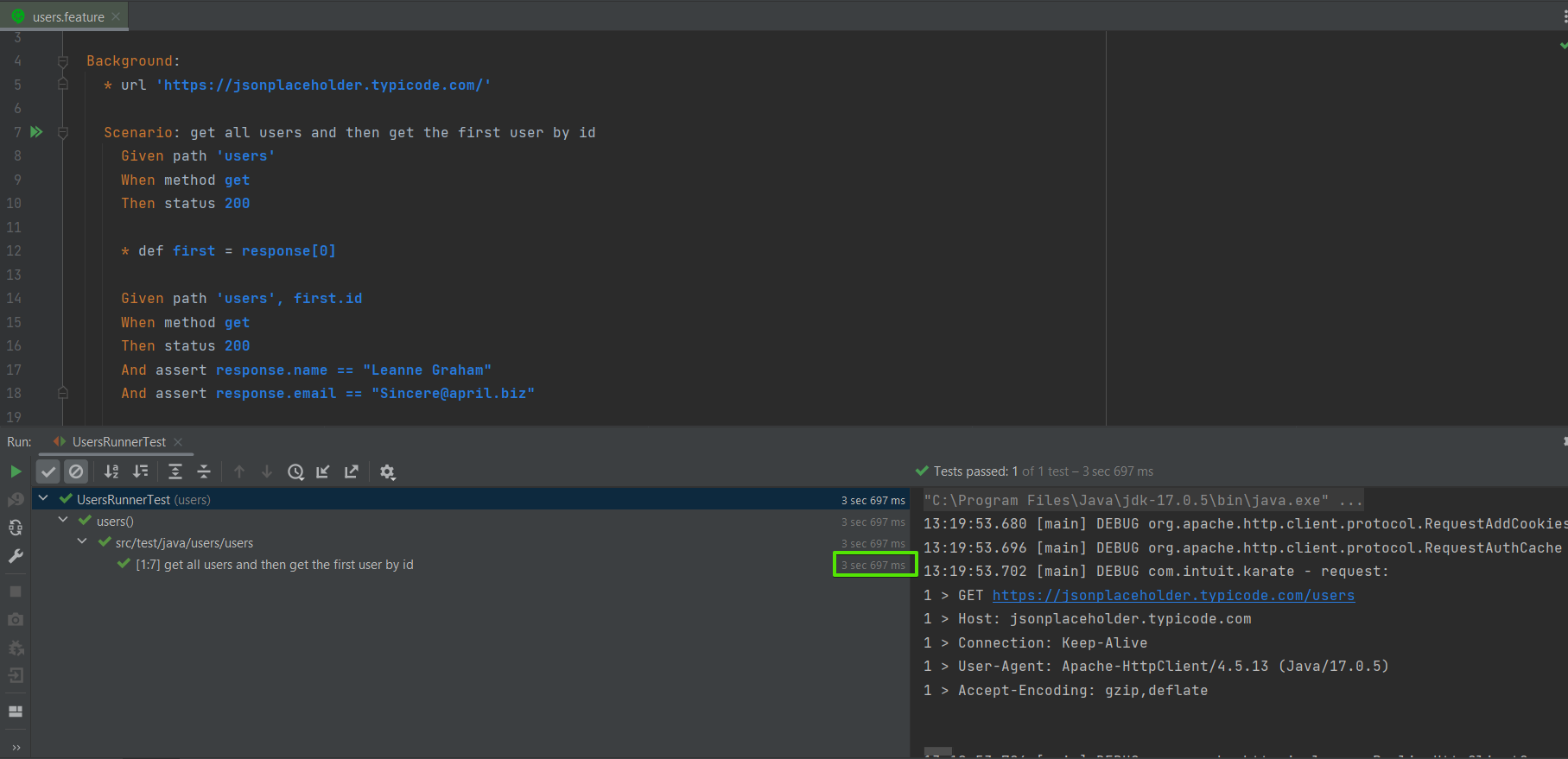
Task: Open the test history clock icon
Action: [x=295, y=471]
